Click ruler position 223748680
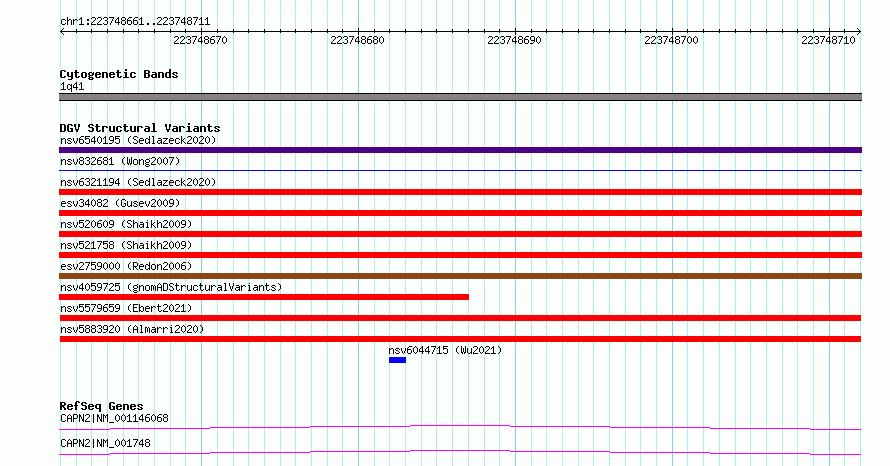Viewport: 890px width, 466px height. [358, 40]
